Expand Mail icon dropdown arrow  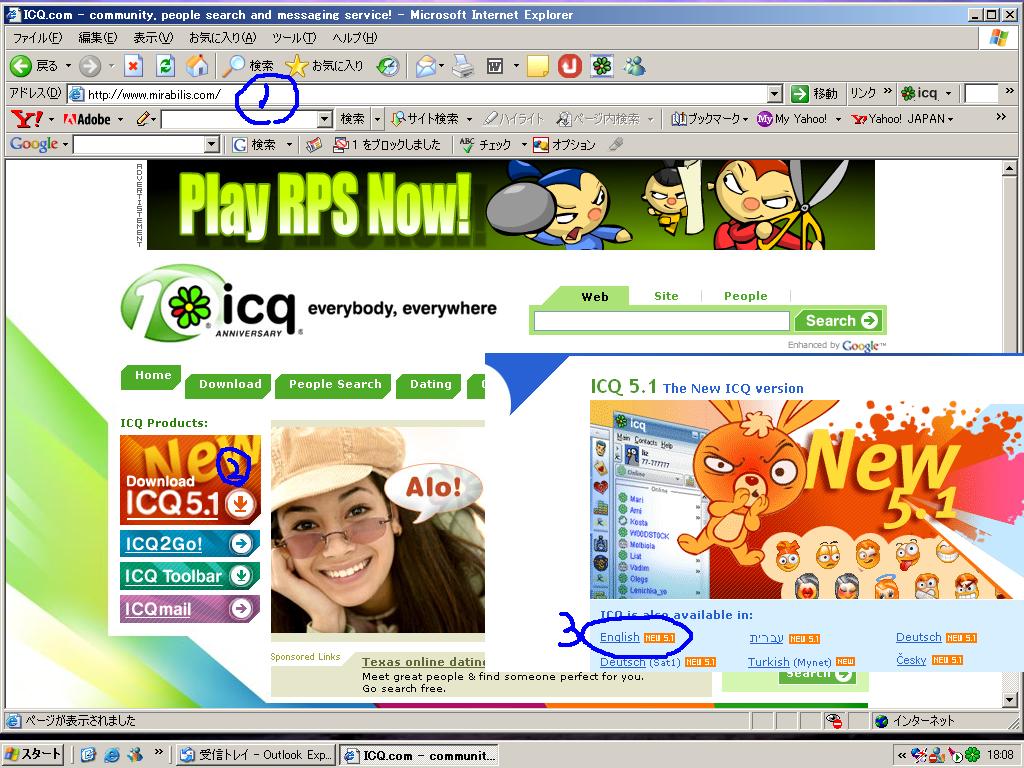(441, 65)
